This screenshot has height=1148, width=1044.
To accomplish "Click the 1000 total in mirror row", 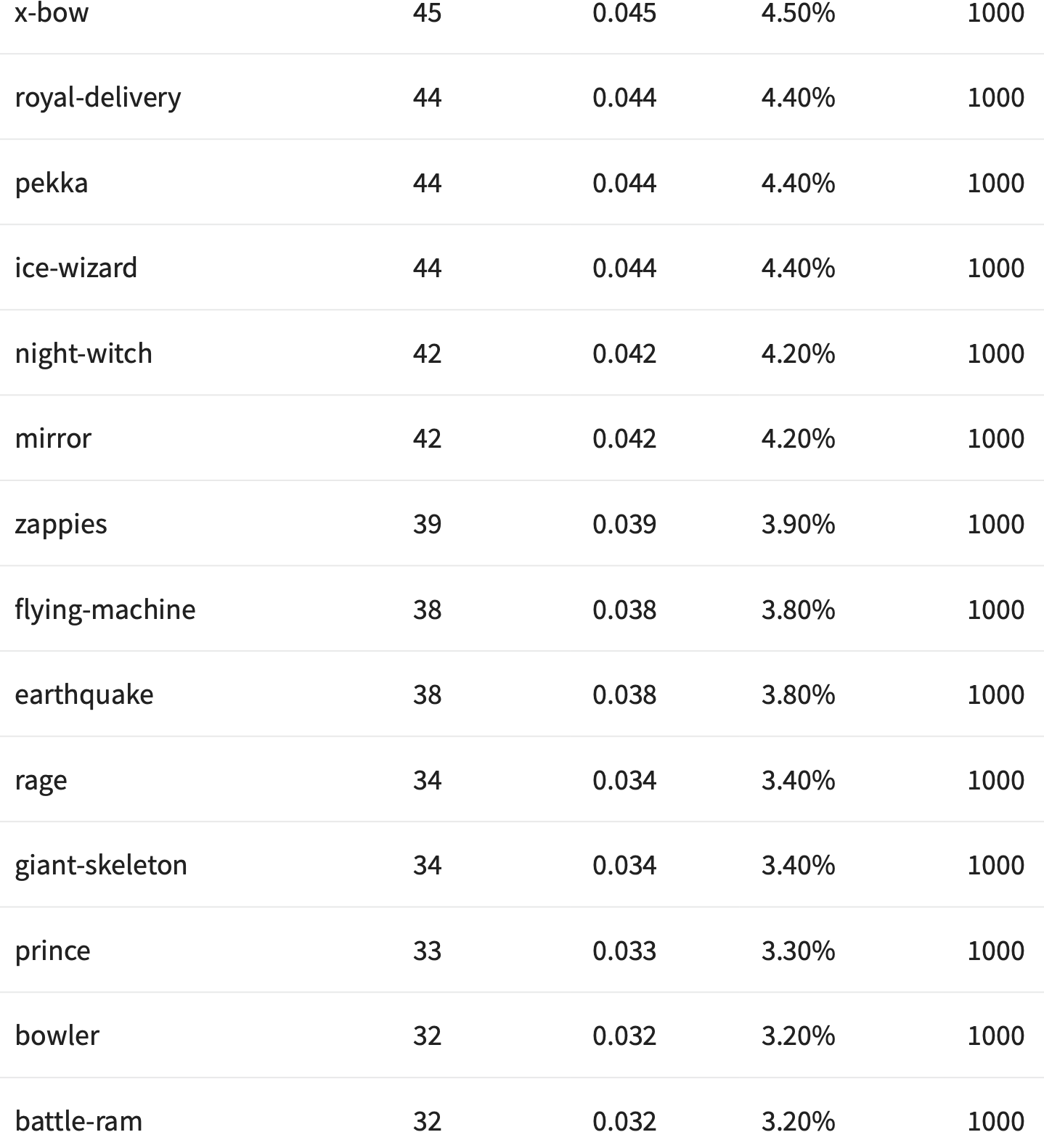I will click(x=995, y=438).
